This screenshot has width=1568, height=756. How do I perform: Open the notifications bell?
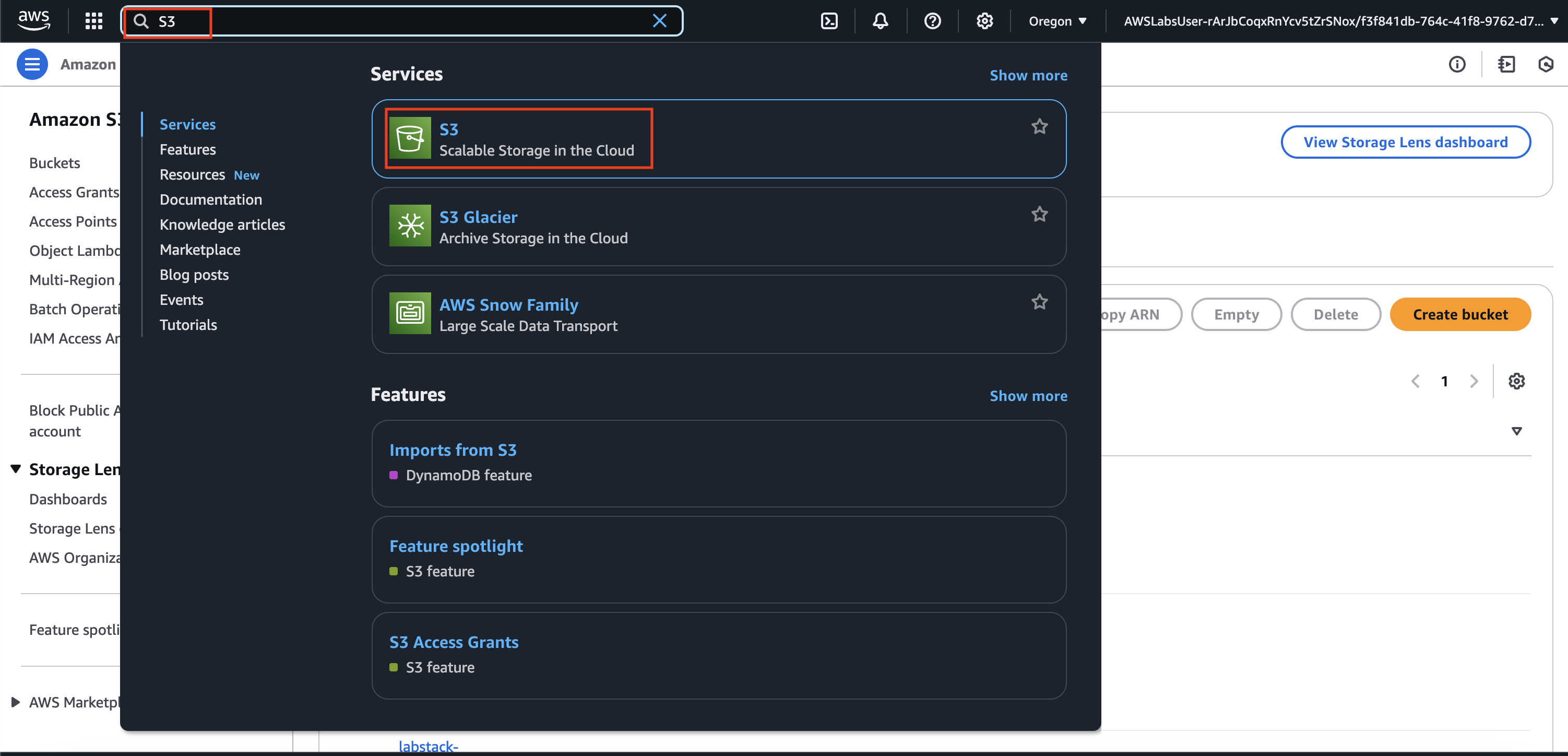[x=880, y=21]
